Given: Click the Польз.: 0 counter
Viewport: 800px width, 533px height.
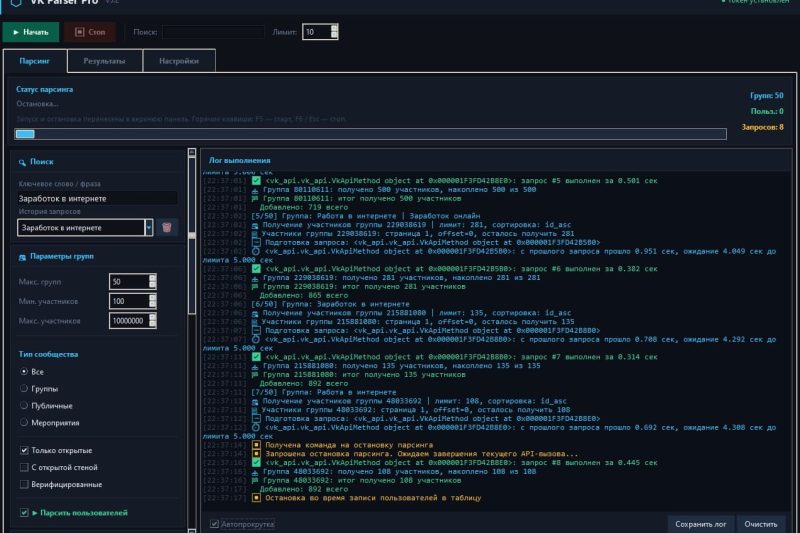Looking at the screenshot, I should pos(766,111).
